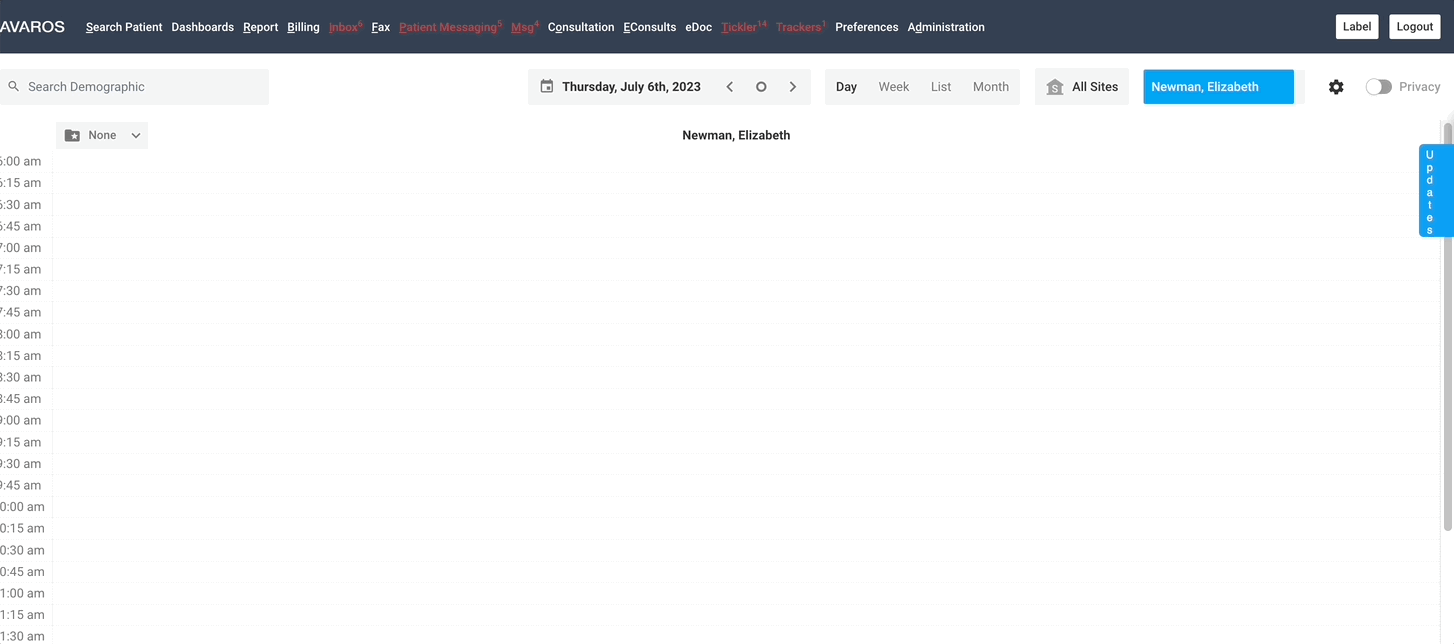
Task: Click the Newman, Elizabeth column header
Action: click(736, 135)
